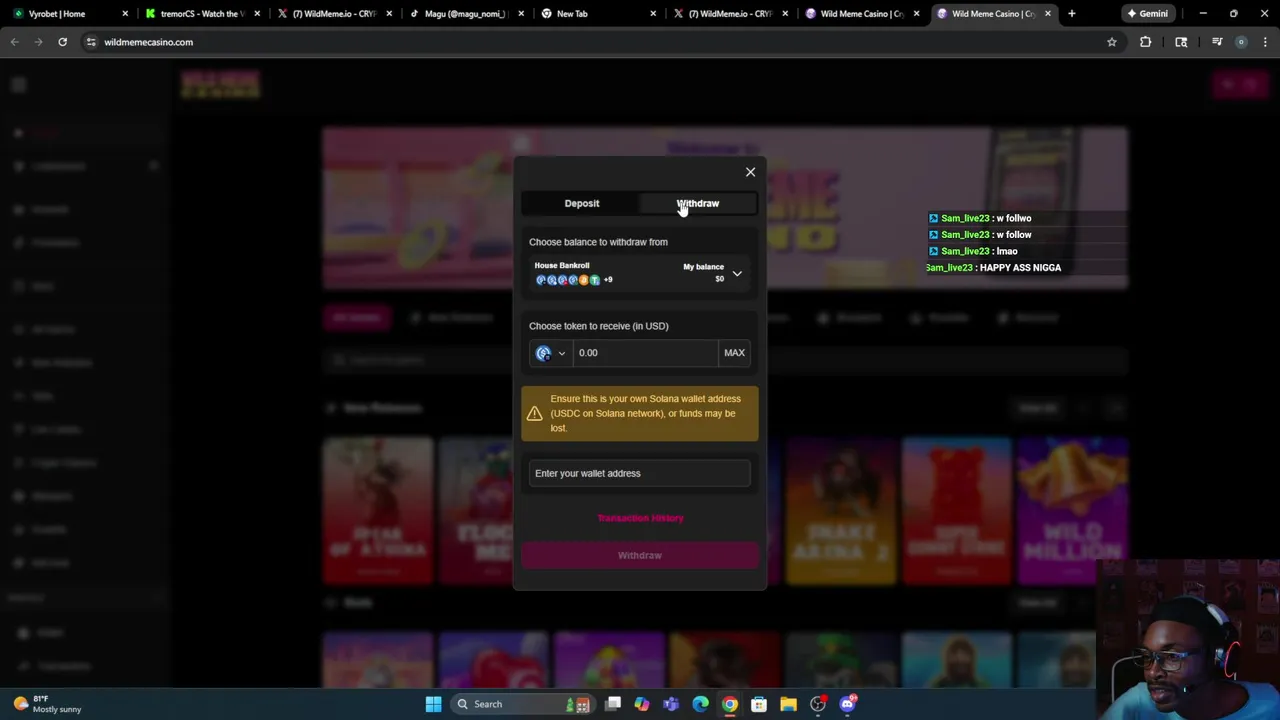Image resolution: width=1280 pixels, height=720 pixels.
Task: Open the Chrome extensions puzzle icon
Action: click(x=1145, y=42)
